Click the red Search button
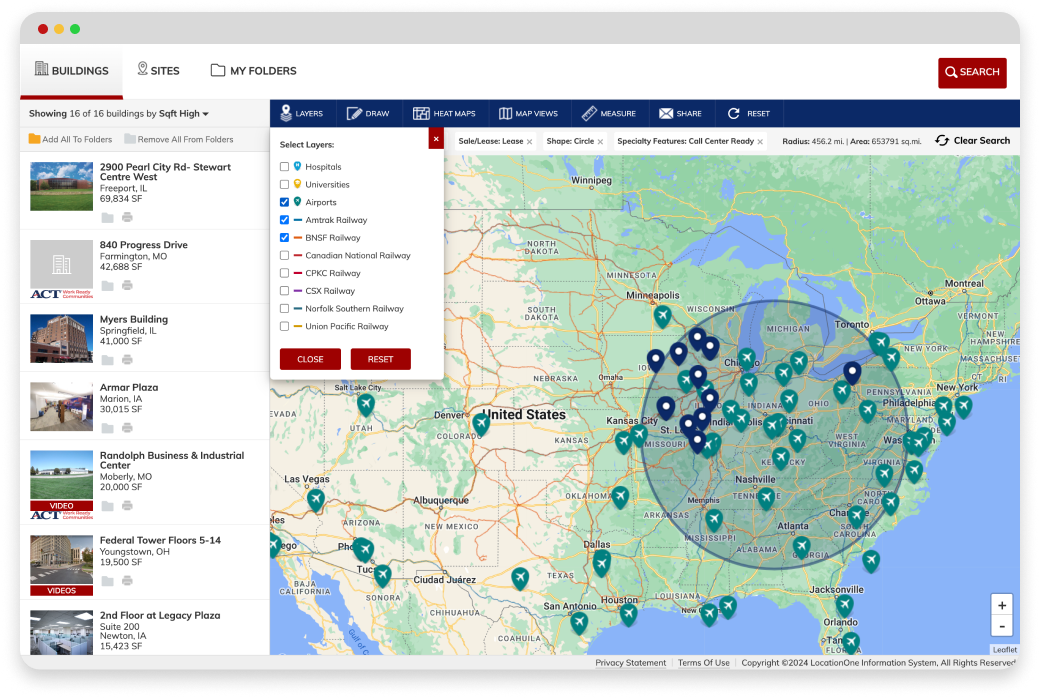The height and width of the screenshot is (698, 1040). pyautogui.click(x=972, y=72)
